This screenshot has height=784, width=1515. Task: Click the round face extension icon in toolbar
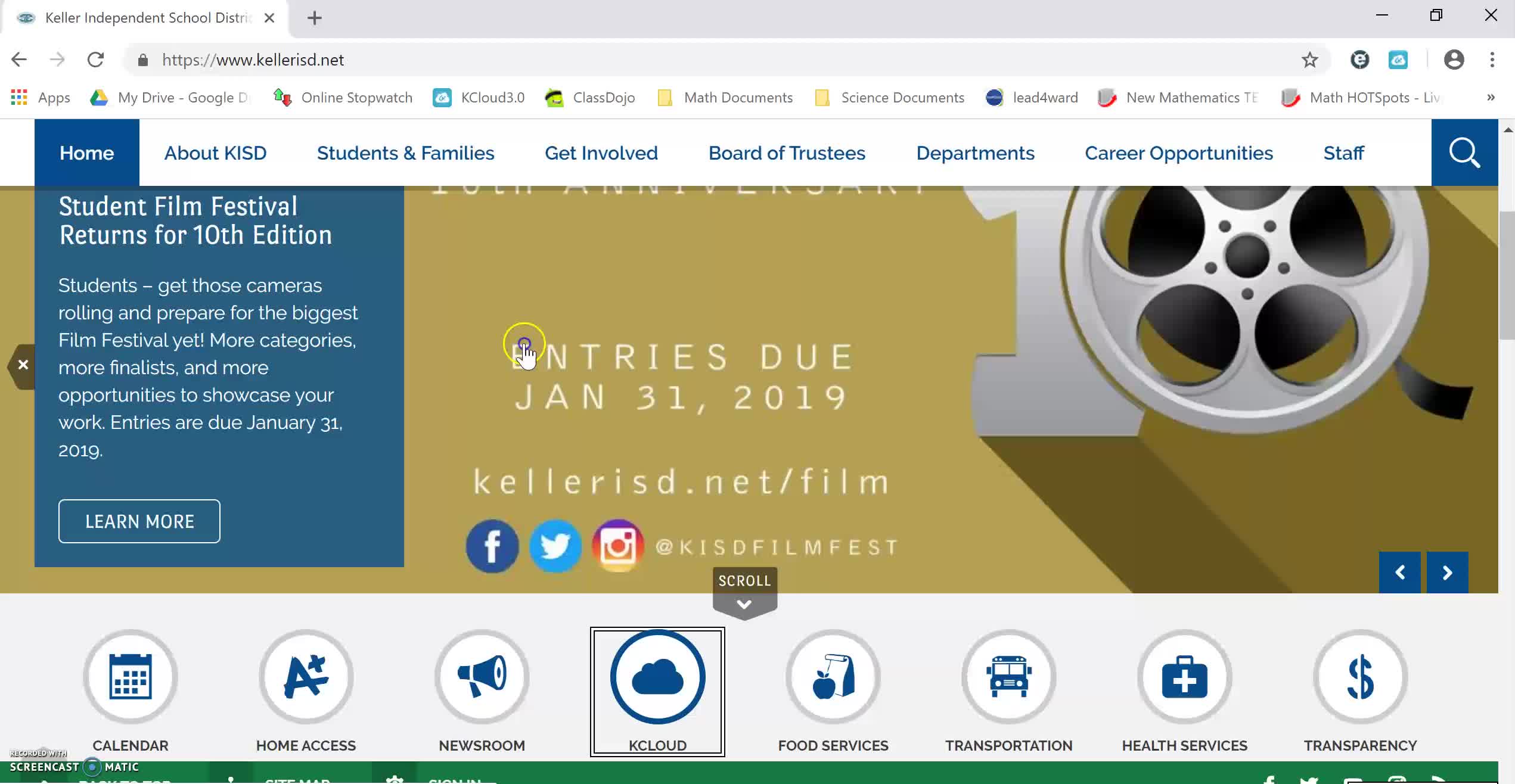pyautogui.click(x=1359, y=60)
